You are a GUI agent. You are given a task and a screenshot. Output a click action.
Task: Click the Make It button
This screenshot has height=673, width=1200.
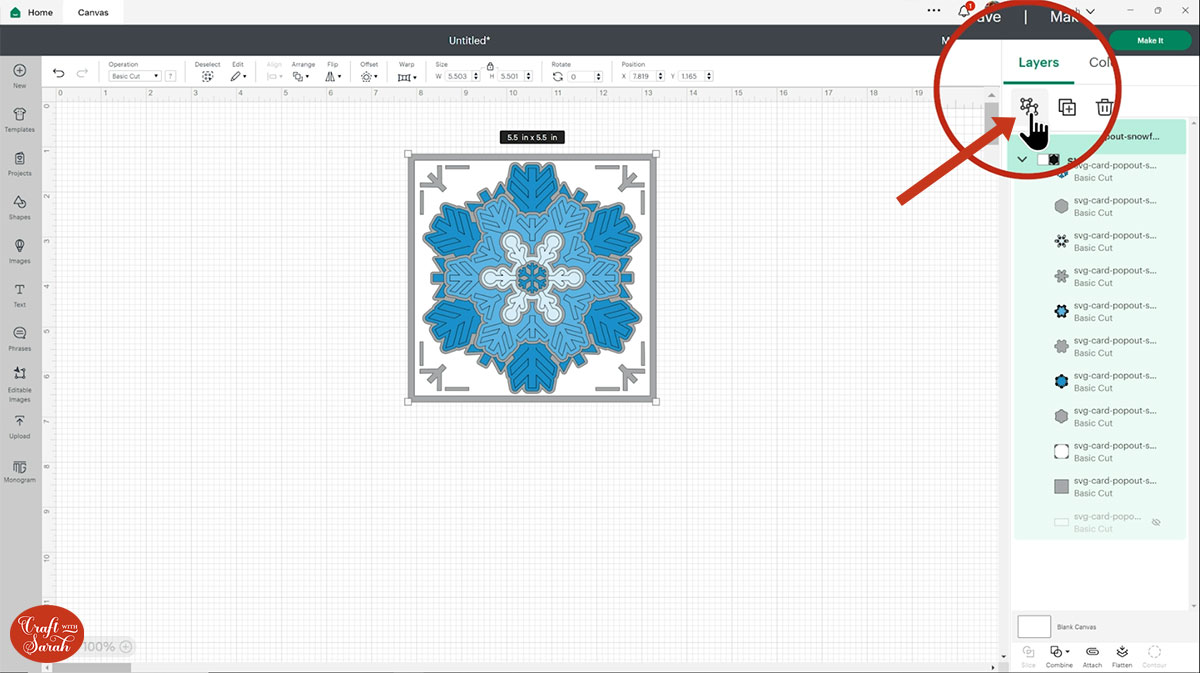point(1150,41)
